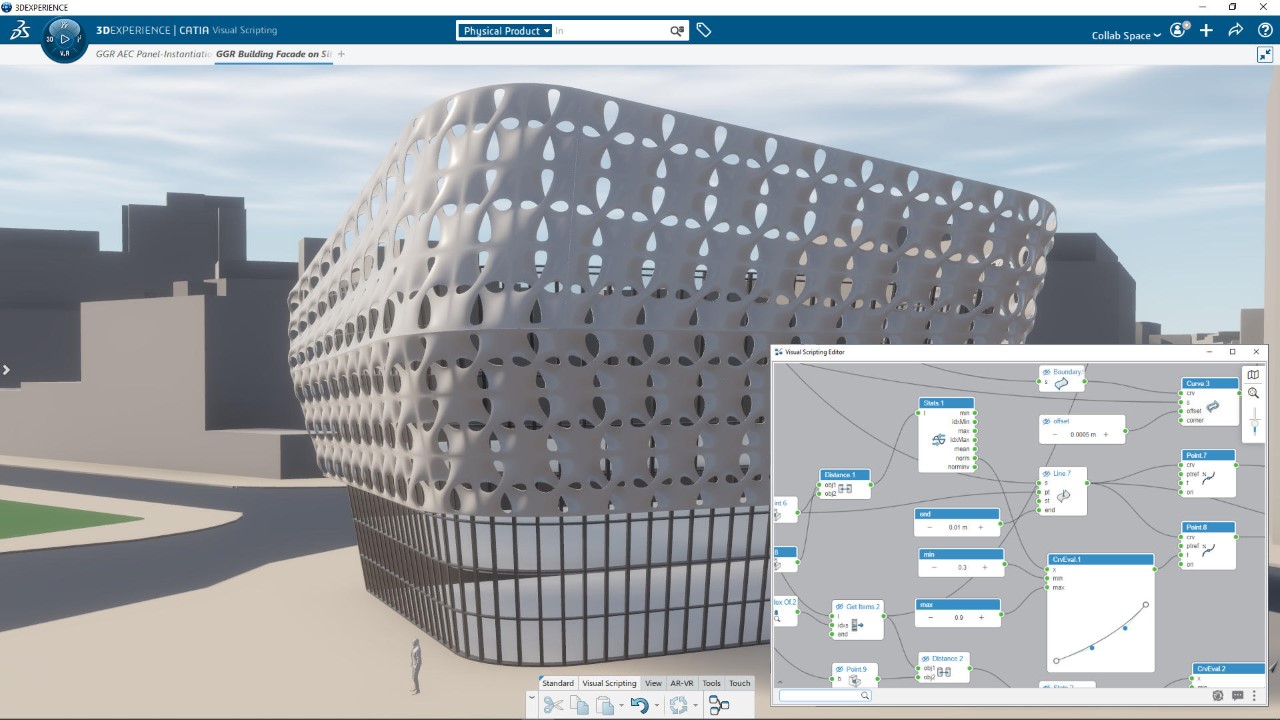Toggle visibility eye on Get Items.2 node
This screenshot has height=720, width=1280.
click(840, 606)
